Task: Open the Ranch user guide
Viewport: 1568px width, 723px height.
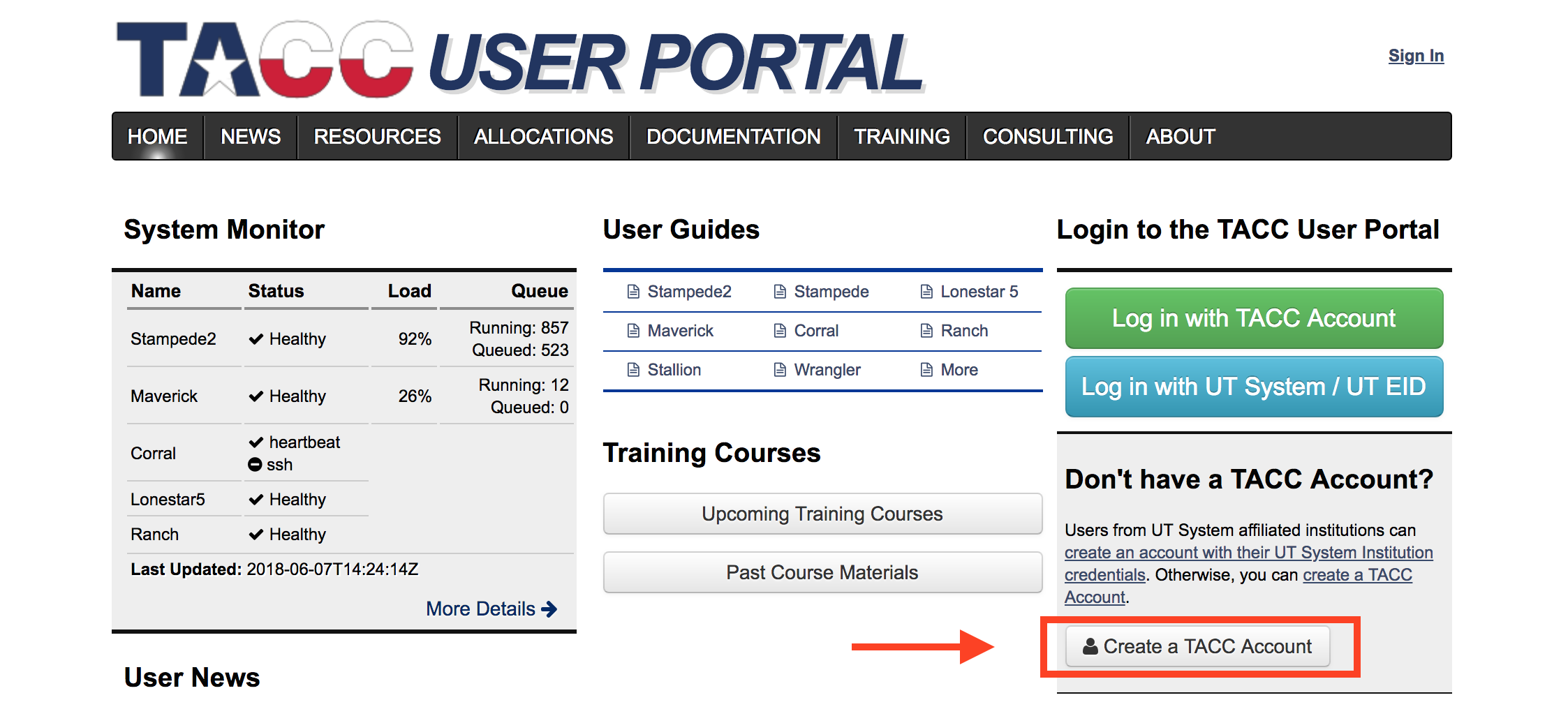Action: (954, 331)
